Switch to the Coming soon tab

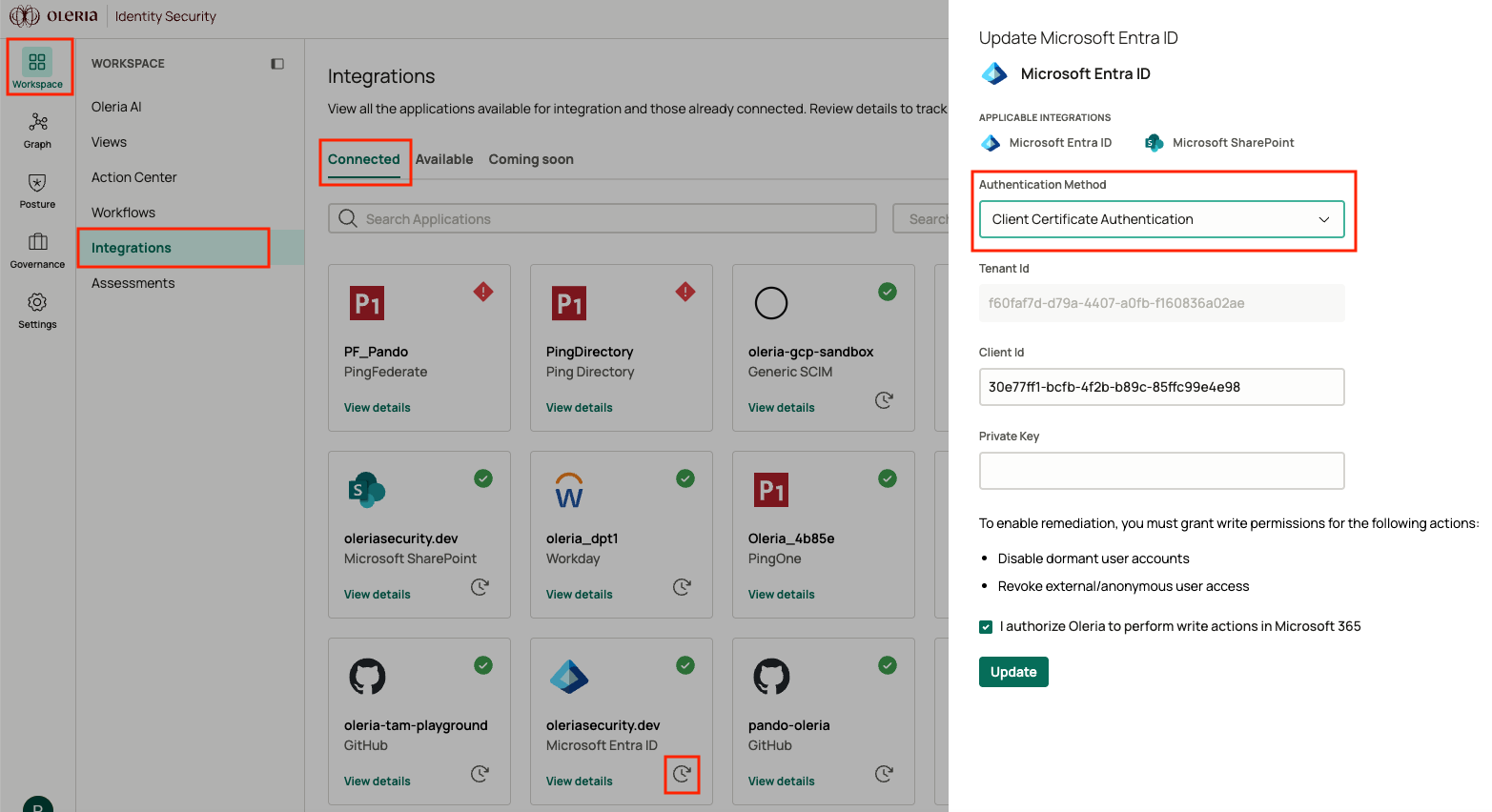531,159
